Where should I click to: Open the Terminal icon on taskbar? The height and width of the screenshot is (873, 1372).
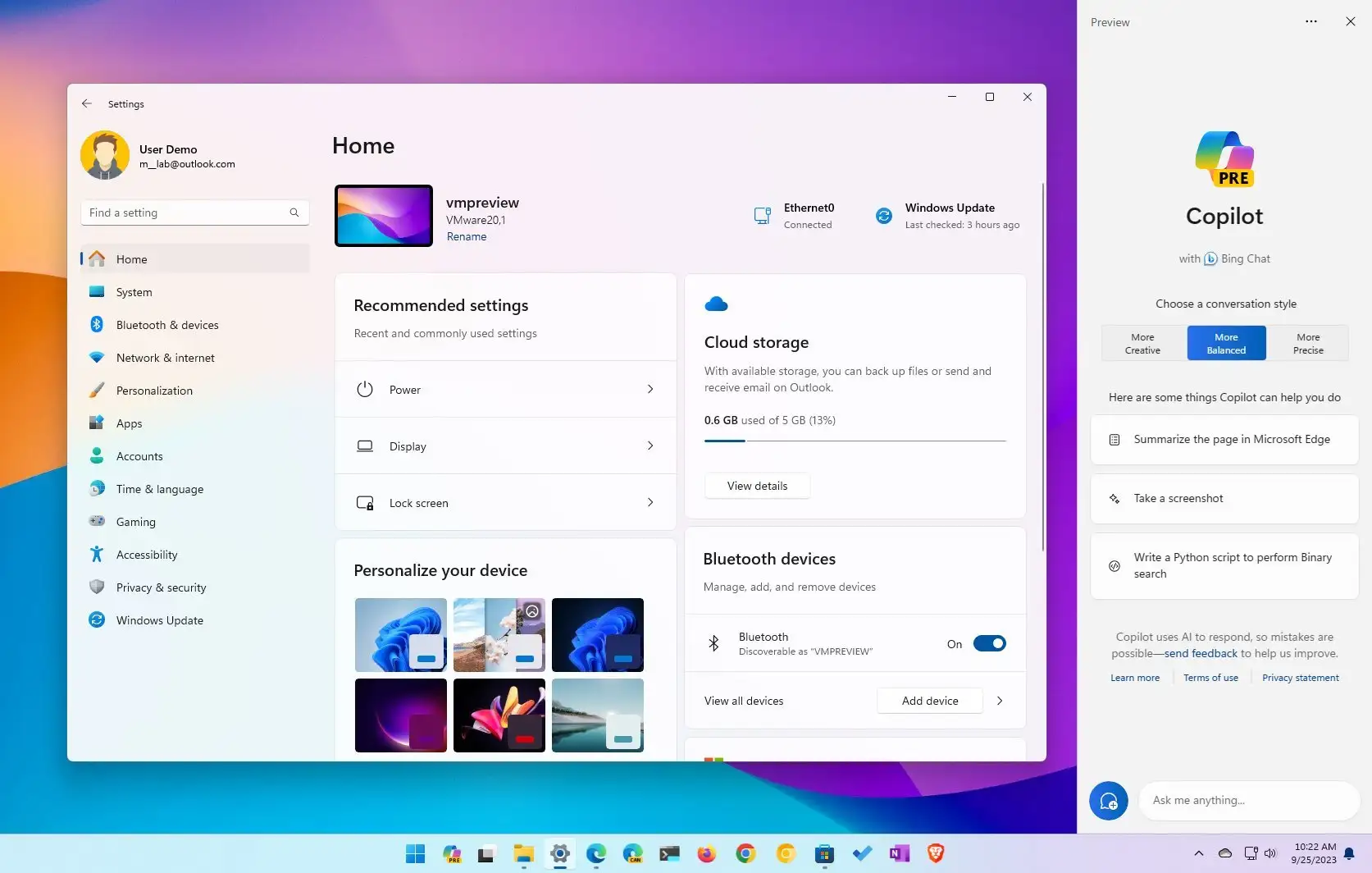pyautogui.click(x=669, y=854)
